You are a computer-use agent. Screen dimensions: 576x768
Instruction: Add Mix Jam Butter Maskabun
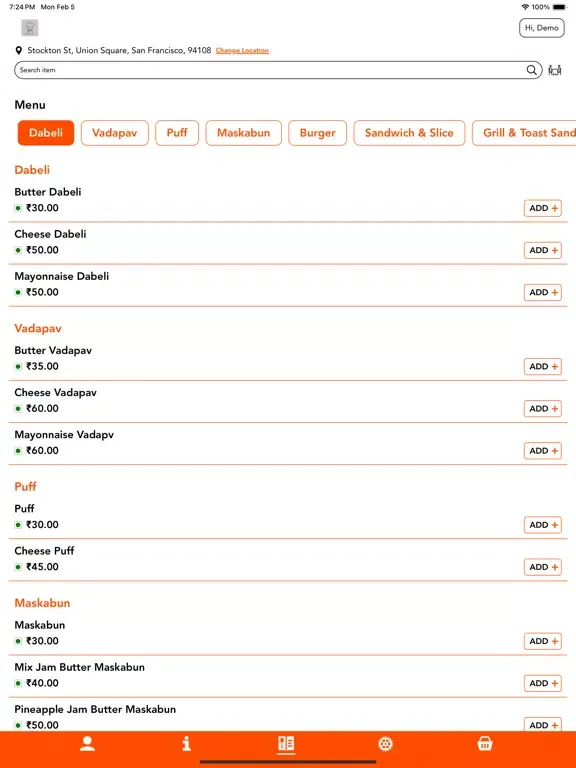tap(543, 683)
